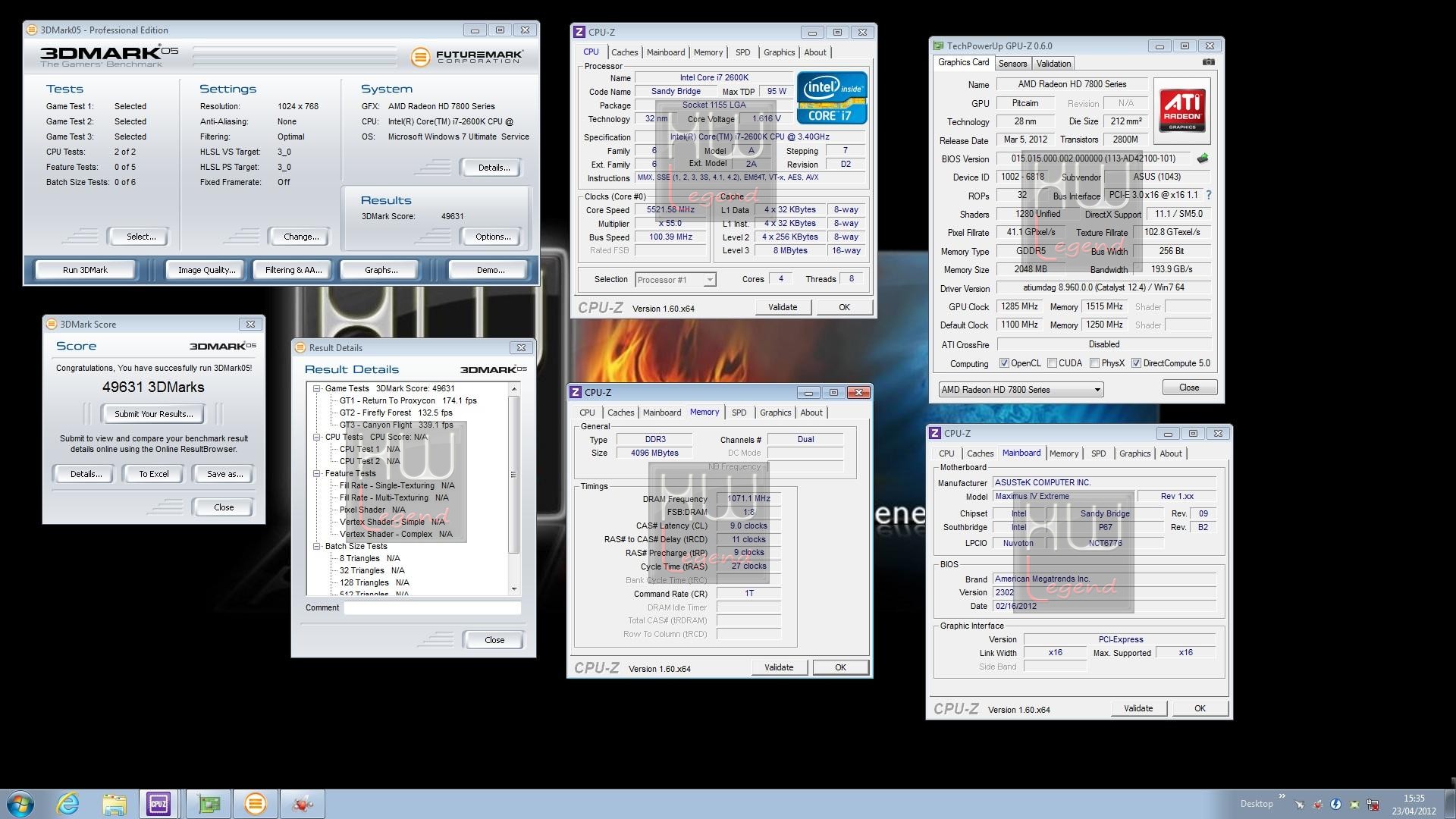Click the Result Details scrollbar up arrow

click(514, 389)
